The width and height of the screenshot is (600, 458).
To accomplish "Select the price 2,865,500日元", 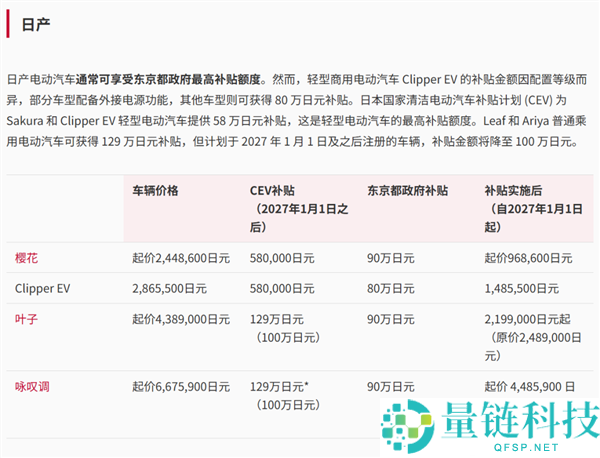I will (x=170, y=288).
